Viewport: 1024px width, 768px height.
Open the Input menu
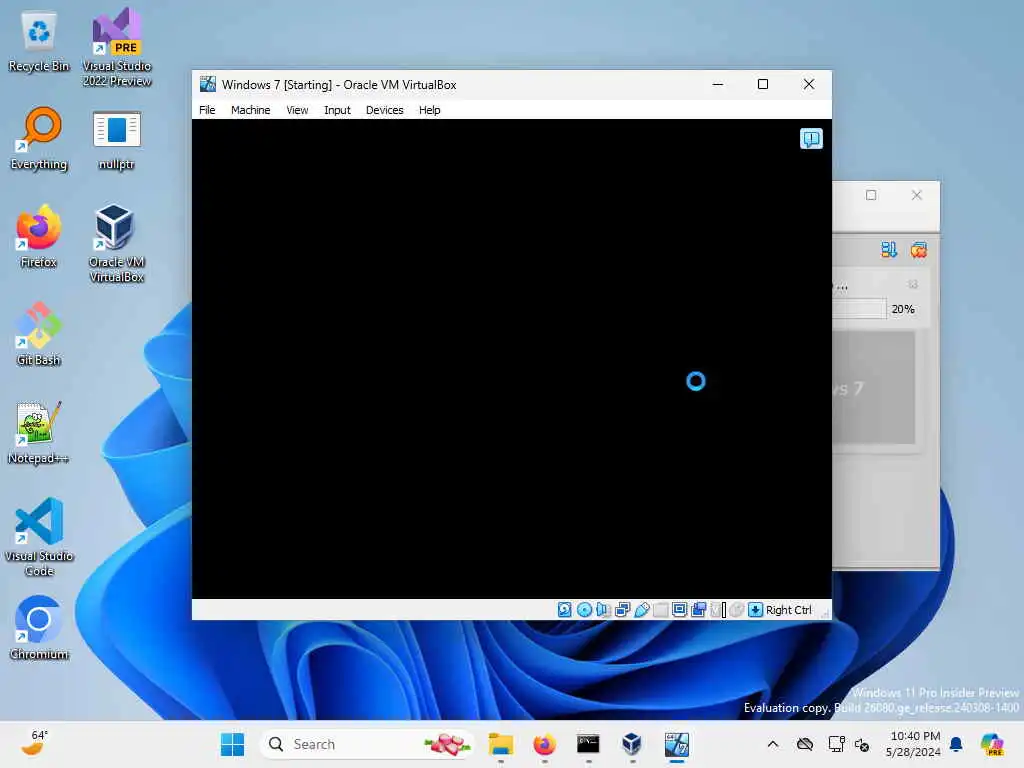[337, 110]
